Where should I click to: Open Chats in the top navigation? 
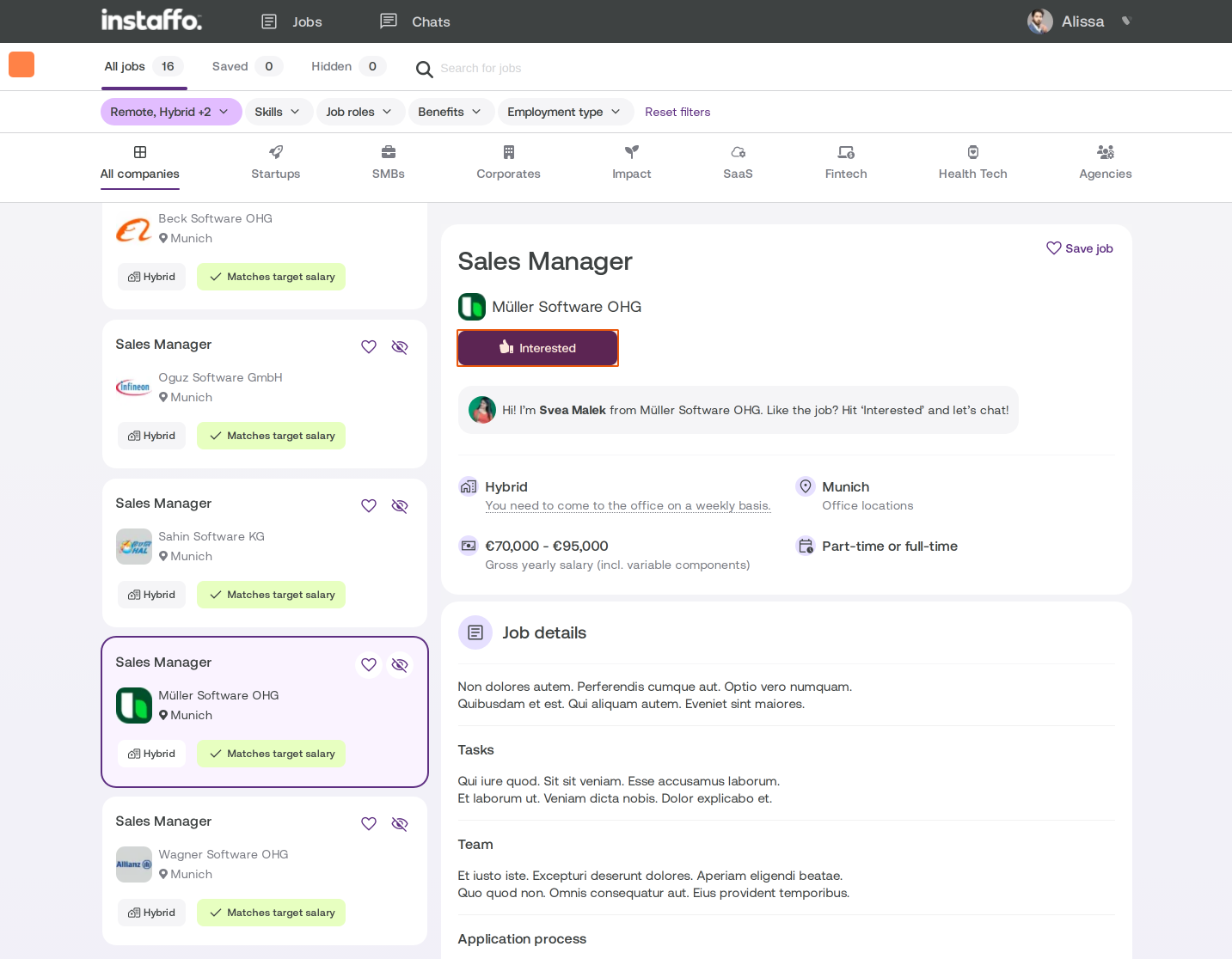coord(415,21)
